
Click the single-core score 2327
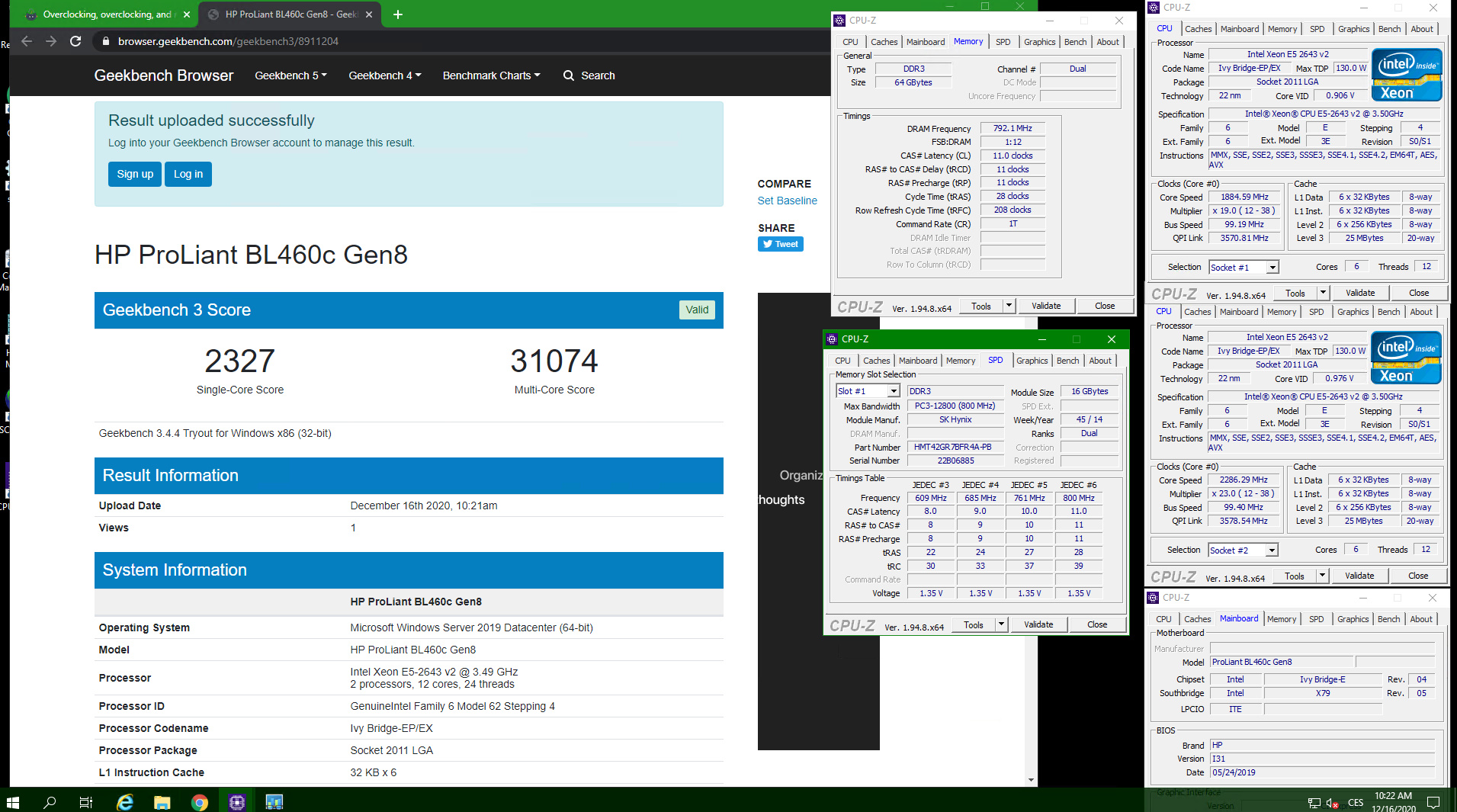240,361
